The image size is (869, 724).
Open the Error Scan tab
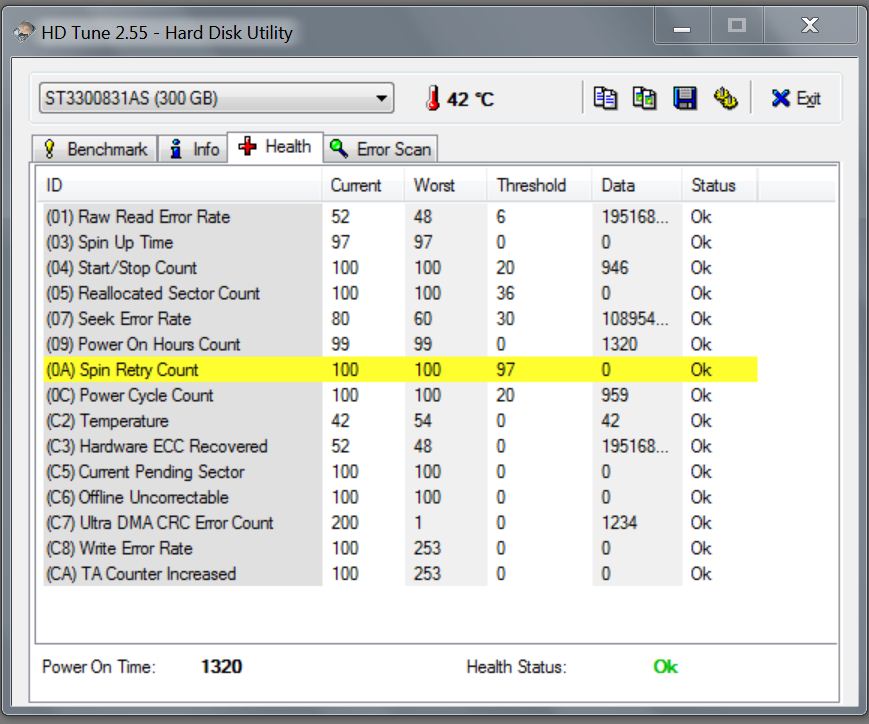(380, 149)
